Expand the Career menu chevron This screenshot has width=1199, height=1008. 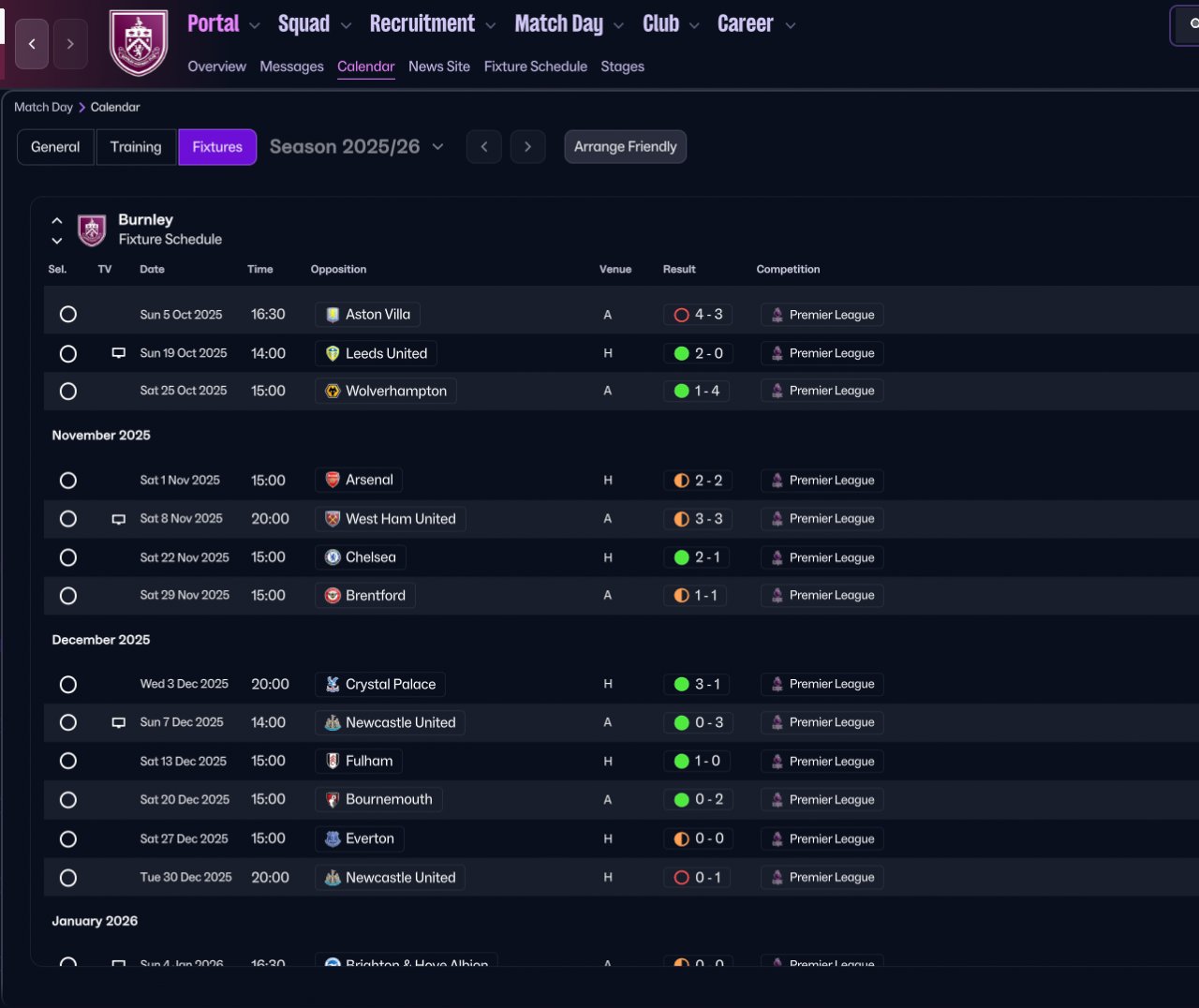[791, 26]
